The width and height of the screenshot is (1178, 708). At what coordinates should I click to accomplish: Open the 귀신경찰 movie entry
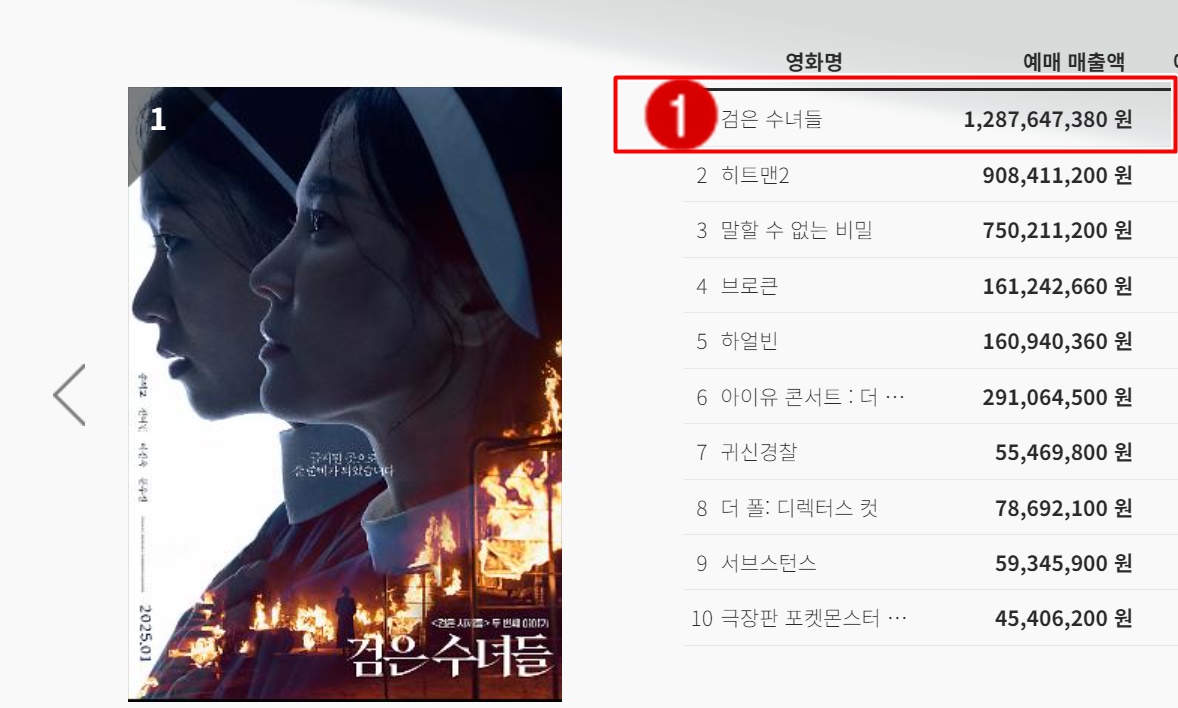pos(759,452)
